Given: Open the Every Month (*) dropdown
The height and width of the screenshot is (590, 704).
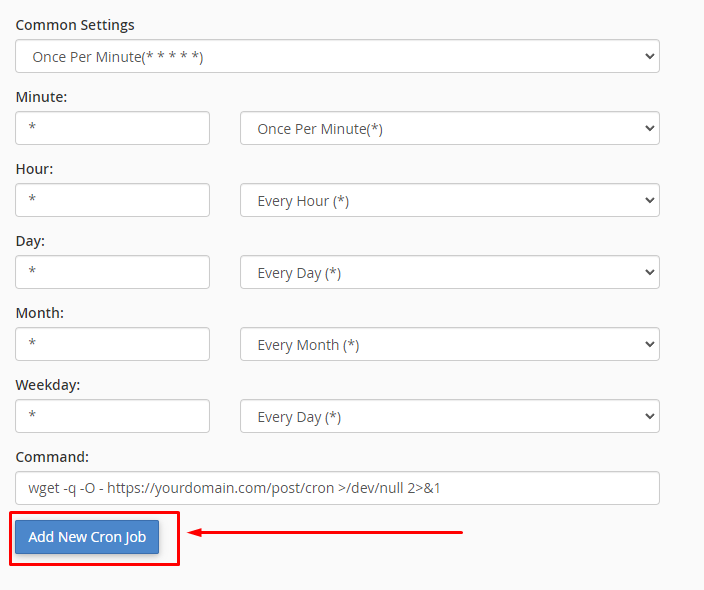Looking at the screenshot, I should pyautogui.click(x=449, y=345).
